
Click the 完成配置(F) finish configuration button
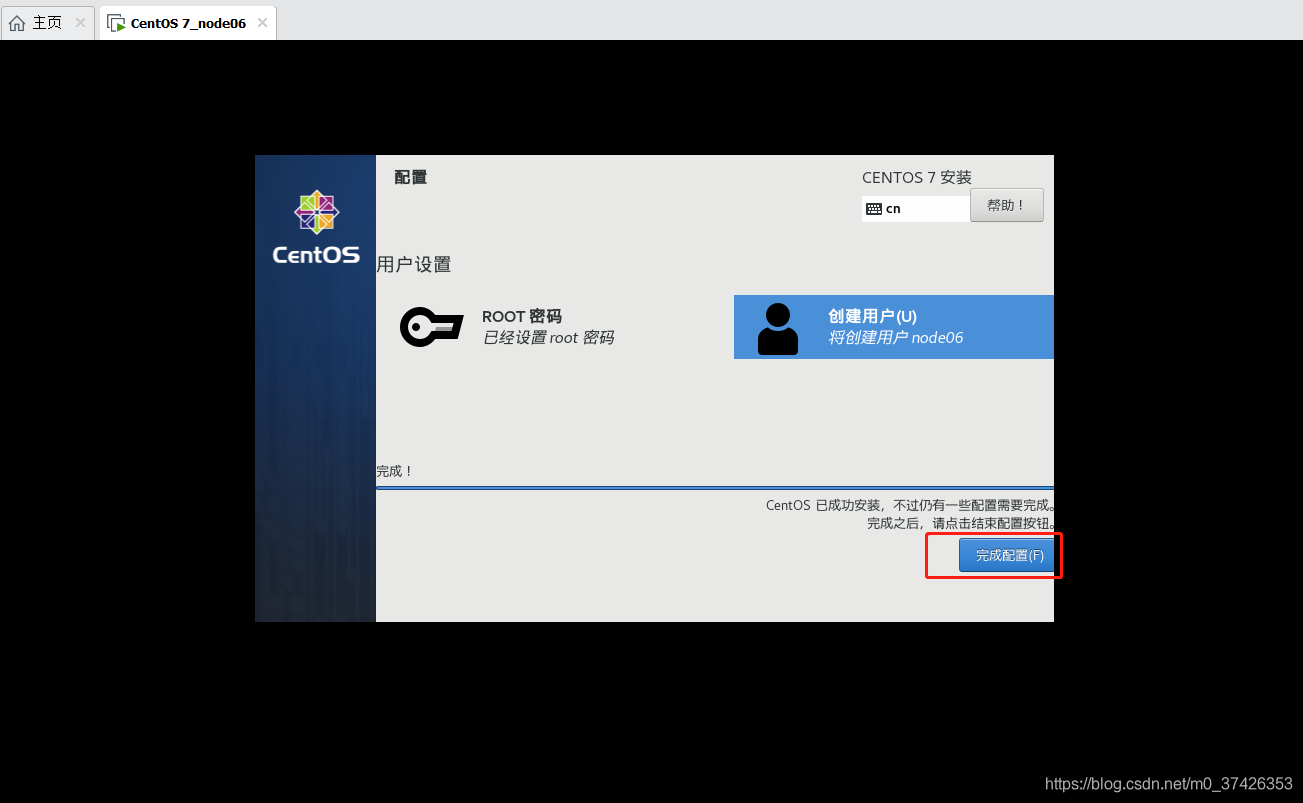click(x=1005, y=556)
